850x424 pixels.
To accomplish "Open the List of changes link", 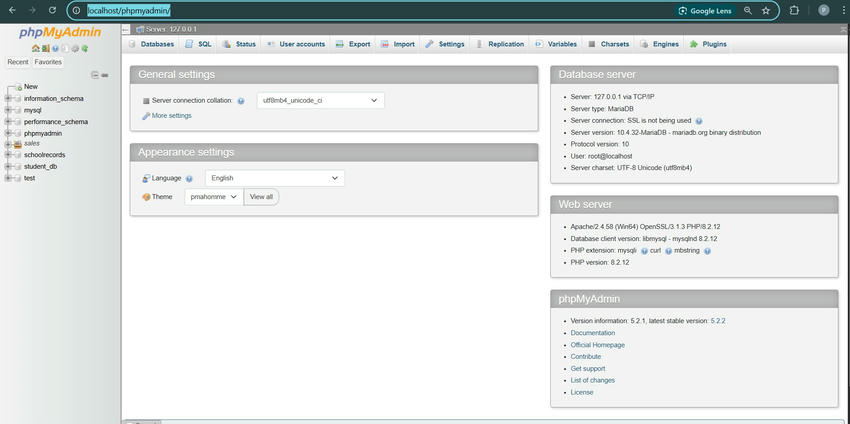I will (x=593, y=381).
